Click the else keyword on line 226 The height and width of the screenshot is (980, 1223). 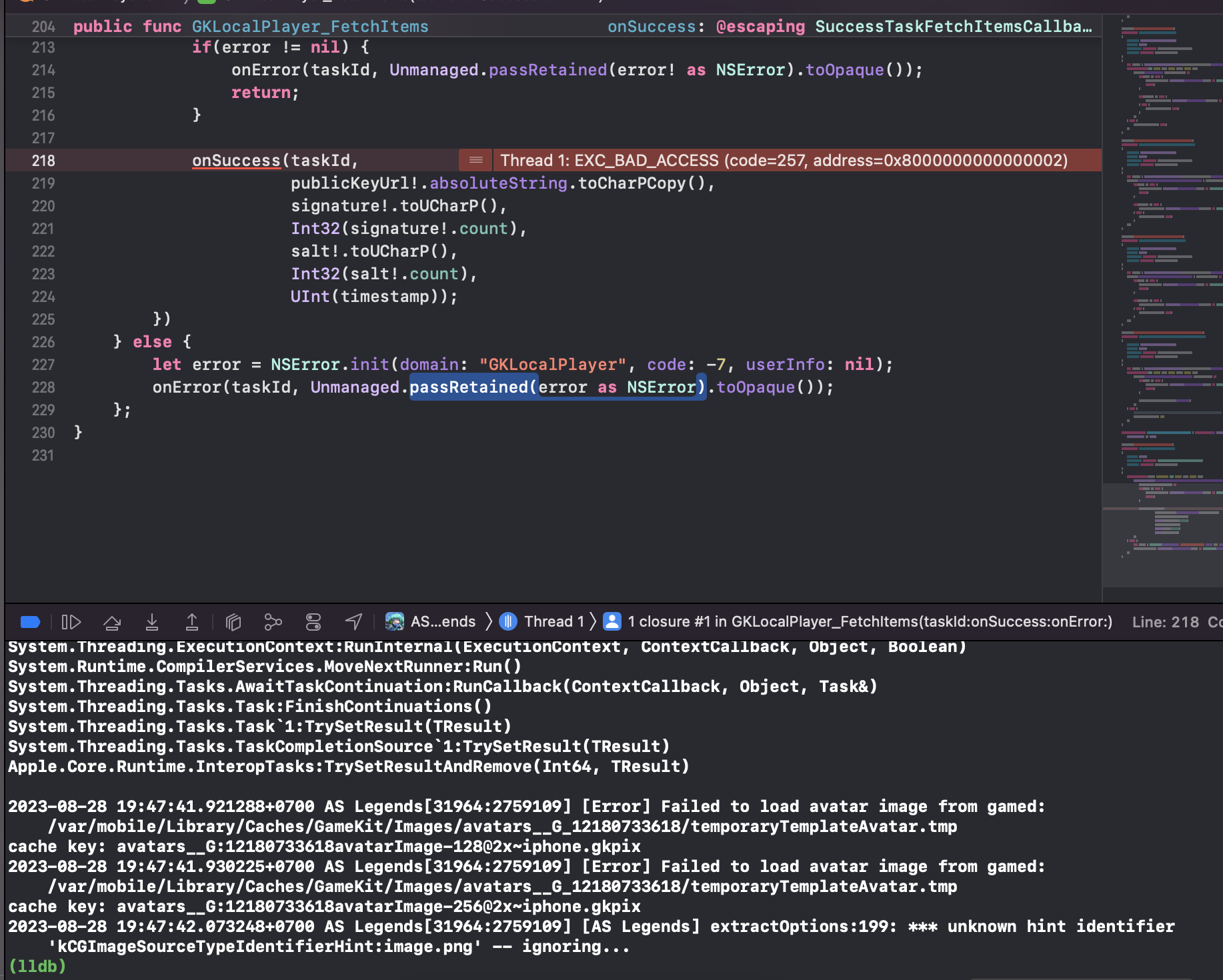(x=152, y=342)
